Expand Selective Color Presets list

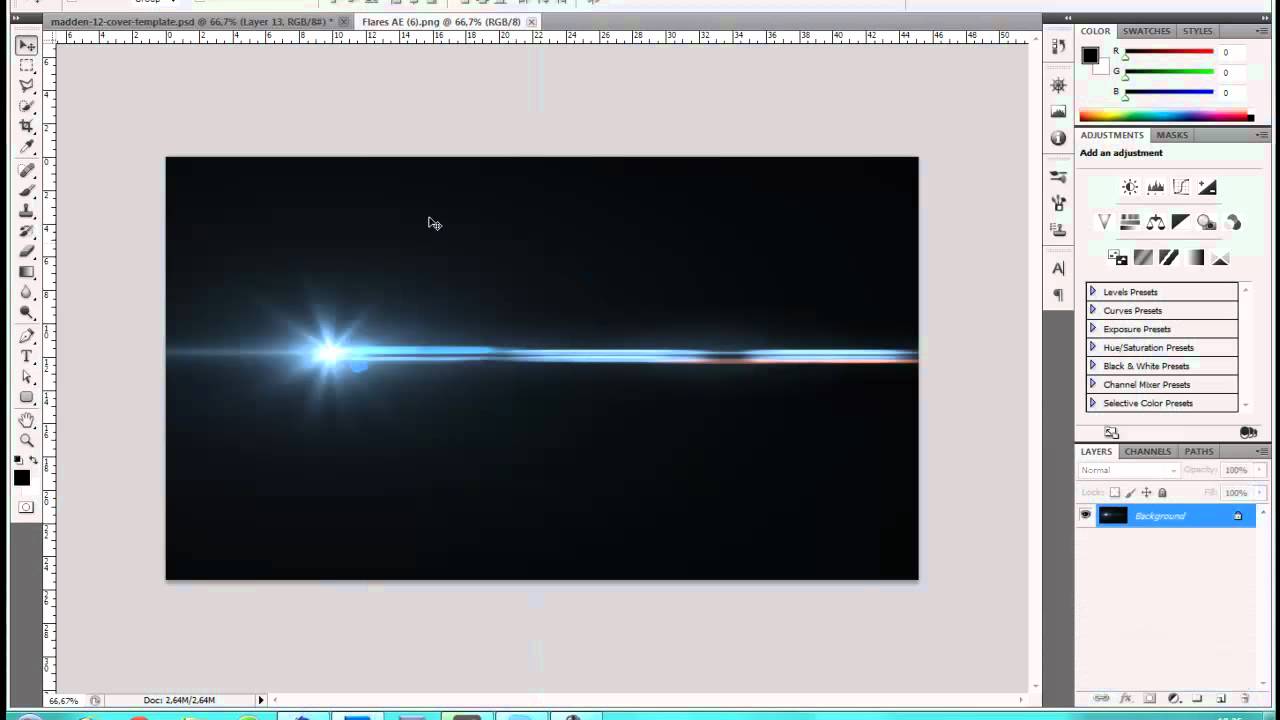click(1092, 403)
